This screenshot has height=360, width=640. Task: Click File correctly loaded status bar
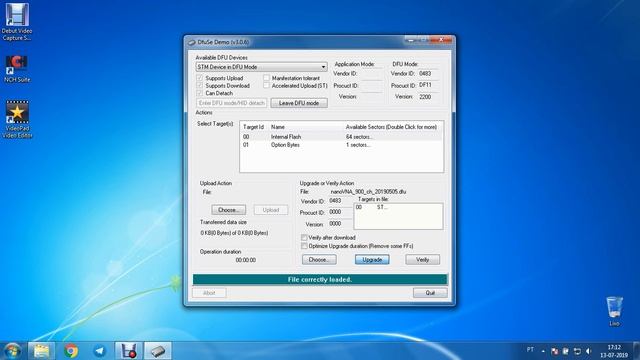(320, 280)
